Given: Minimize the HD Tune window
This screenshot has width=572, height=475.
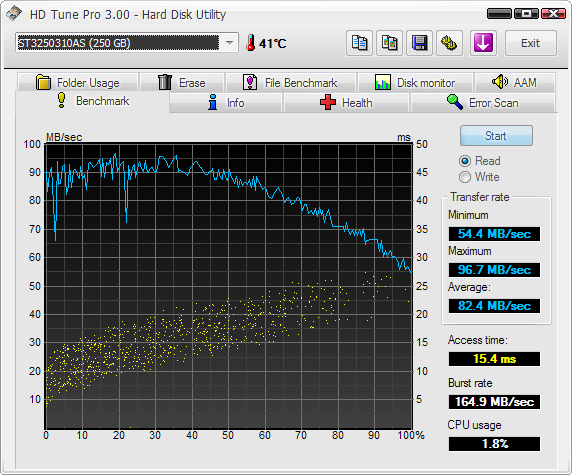Looking at the screenshot, I should [x=499, y=13].
